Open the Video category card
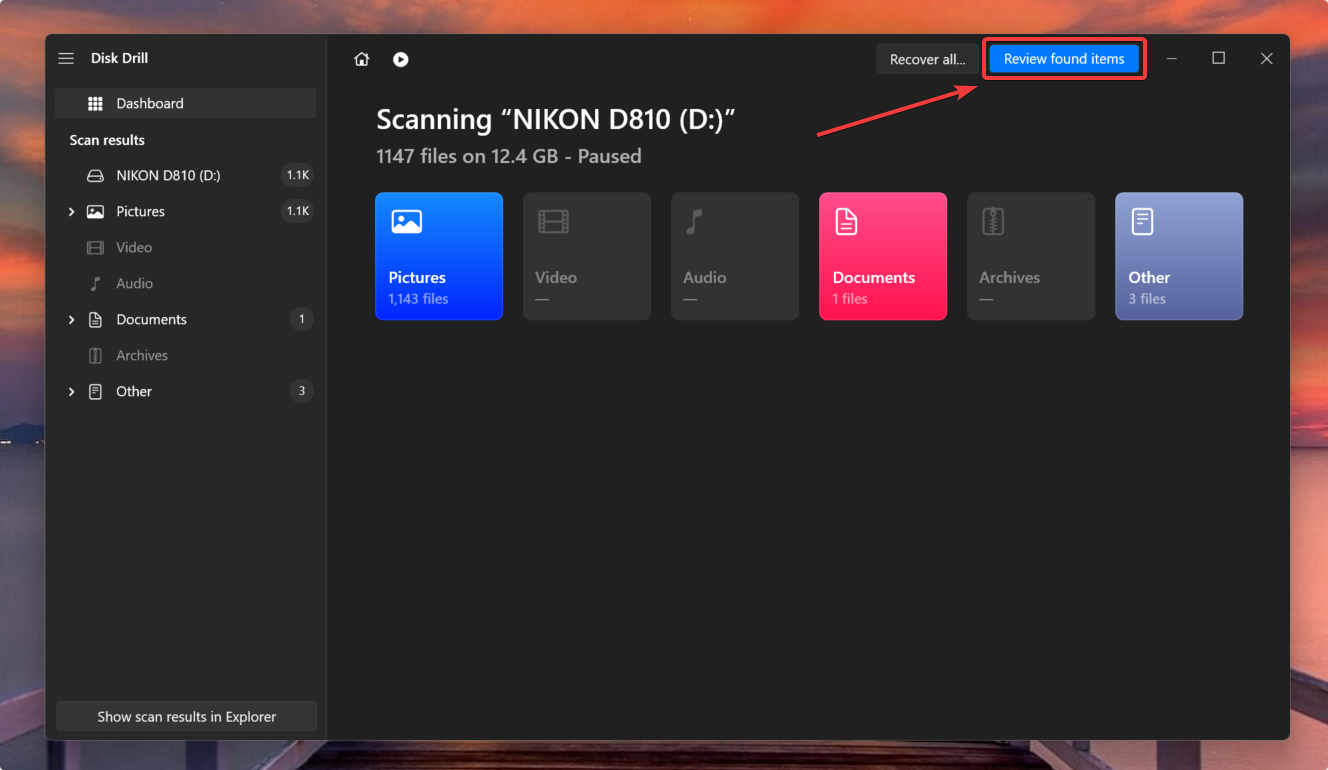 pyautogui.click(x=587, y=256)
